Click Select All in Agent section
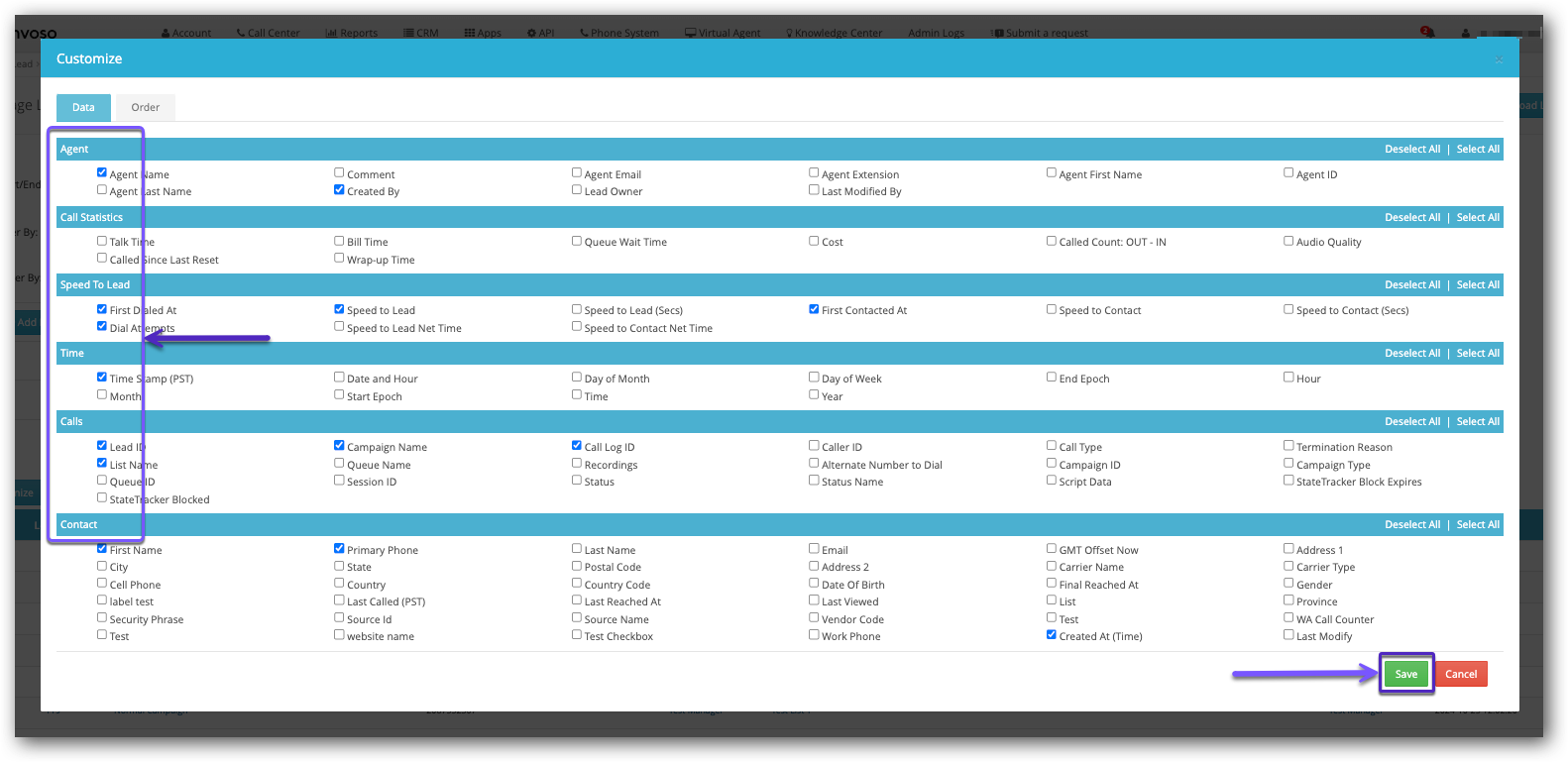1568x762 pixels. (x=1478, y=149)
